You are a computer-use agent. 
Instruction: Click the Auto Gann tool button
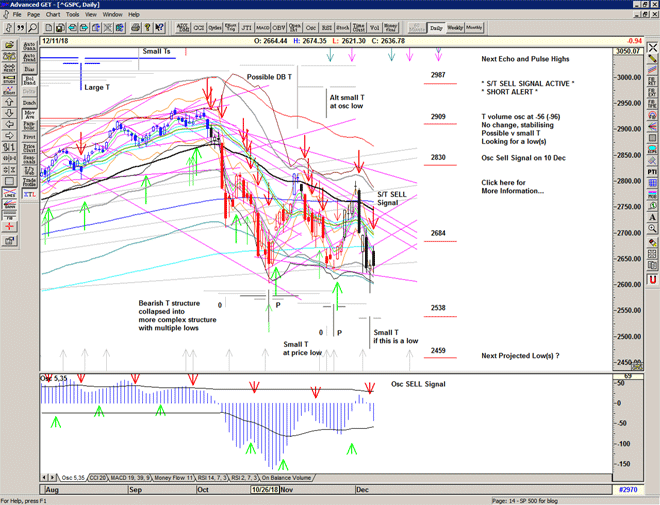[28, 46]
